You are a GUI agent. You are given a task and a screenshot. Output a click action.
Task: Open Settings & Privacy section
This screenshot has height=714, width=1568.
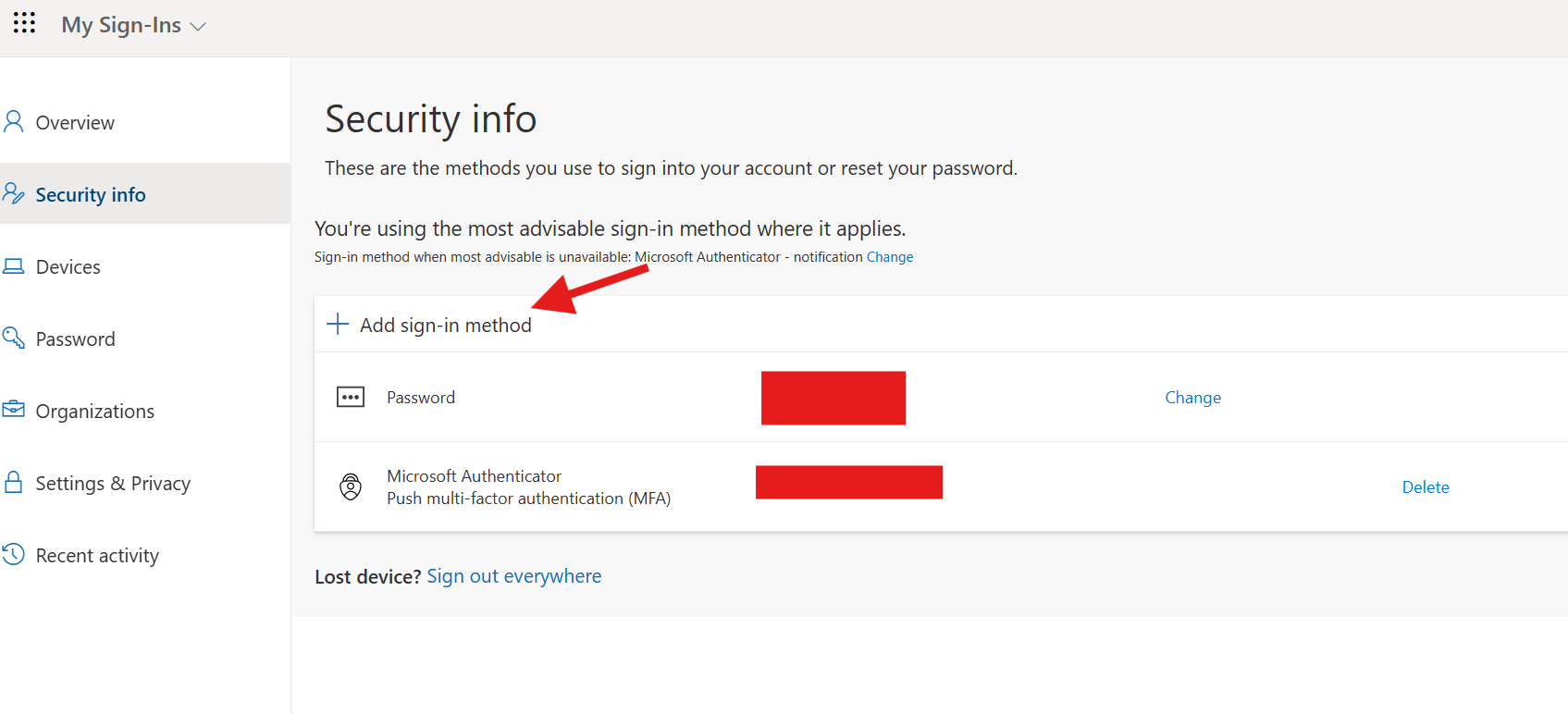[113, 484]
